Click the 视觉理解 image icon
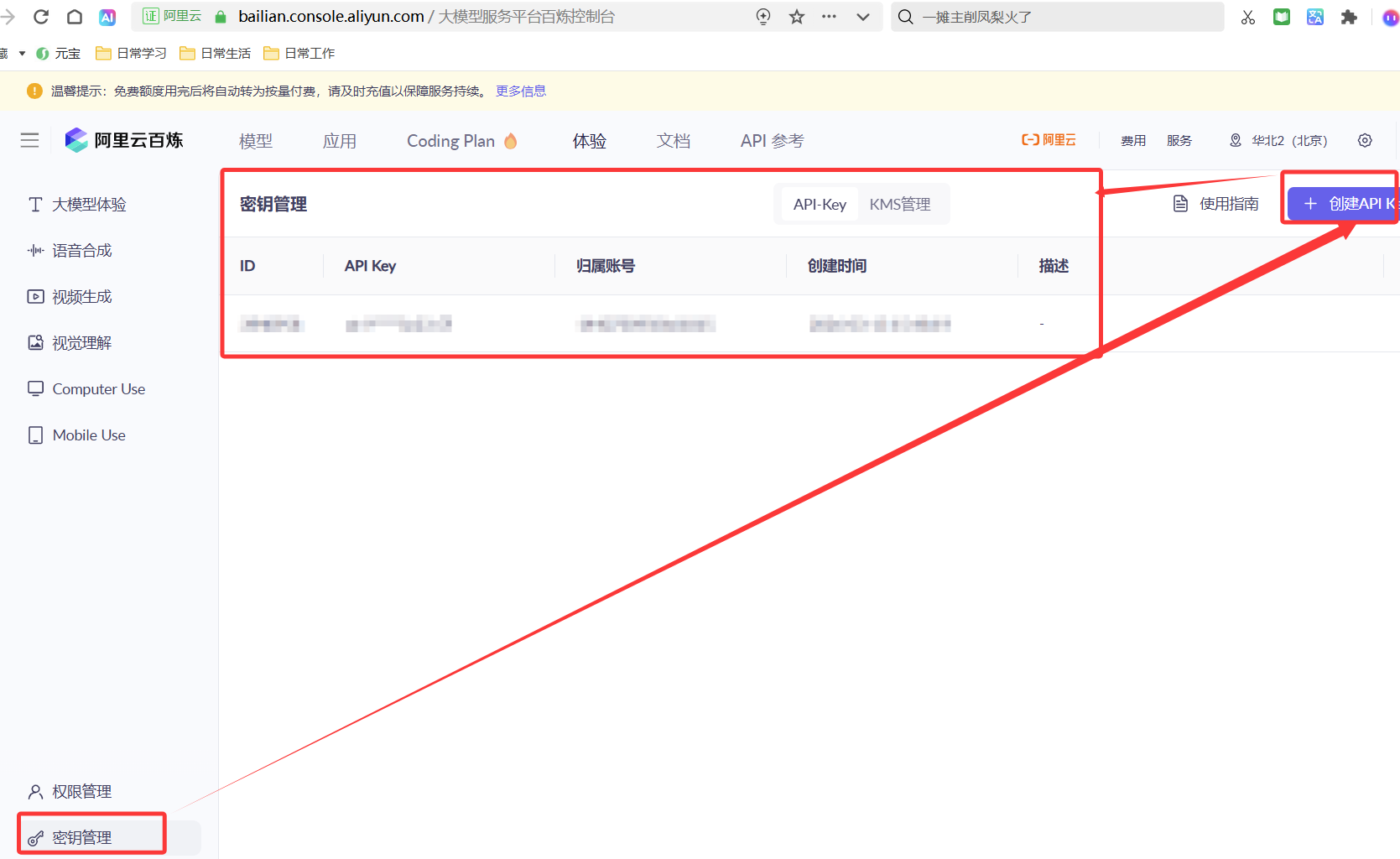 pyautogui.click(x=34, y=342)
